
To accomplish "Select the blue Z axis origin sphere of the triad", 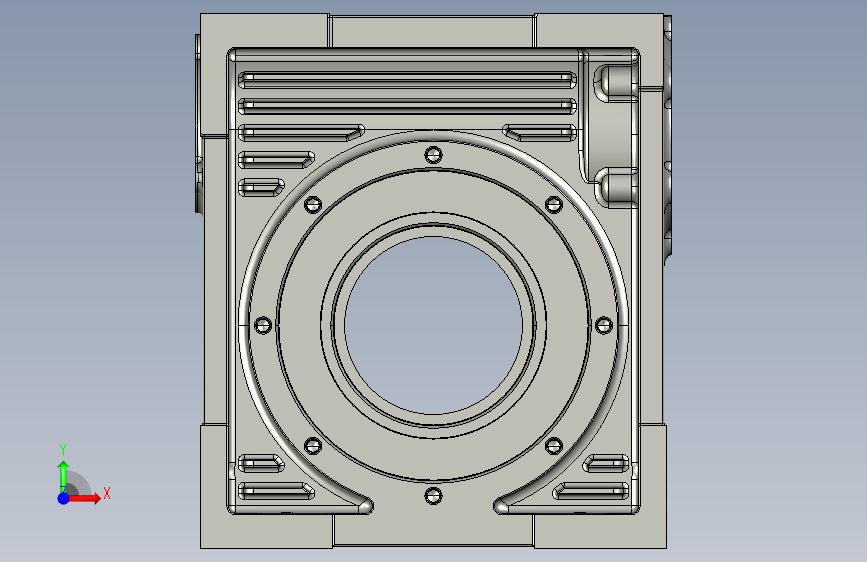I will (x=64, y=498).
